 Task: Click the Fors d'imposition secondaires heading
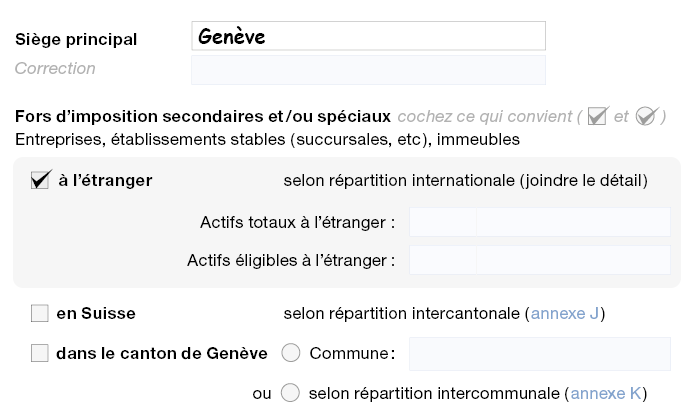click(x=202, y=117)
